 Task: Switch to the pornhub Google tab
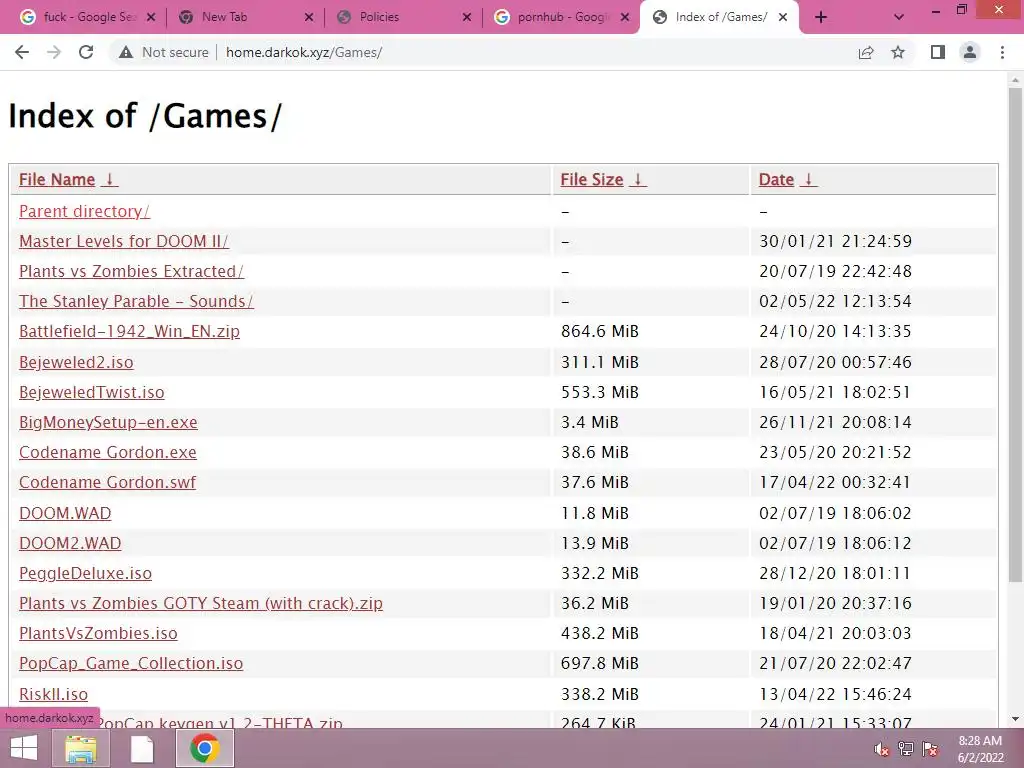pos(561,18)
